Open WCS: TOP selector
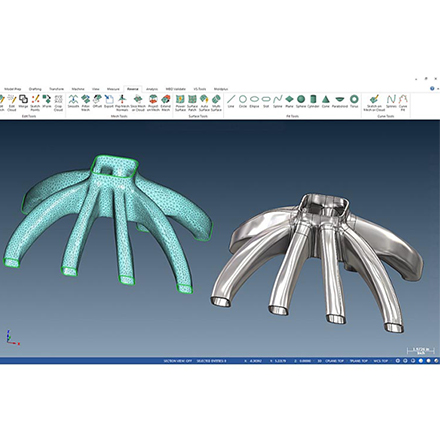 click(380, 361)
